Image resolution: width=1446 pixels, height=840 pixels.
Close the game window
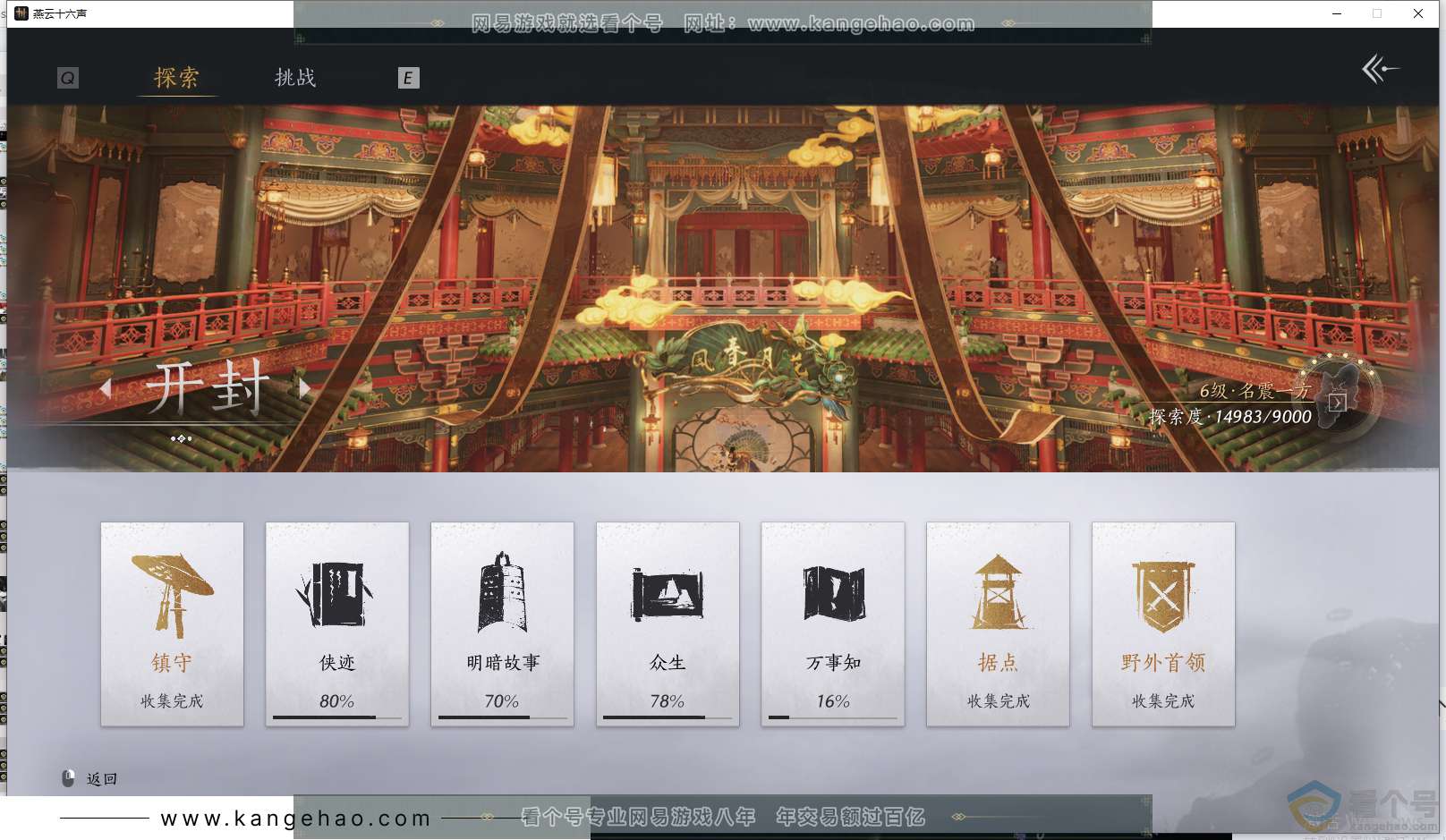(1418, 13)
